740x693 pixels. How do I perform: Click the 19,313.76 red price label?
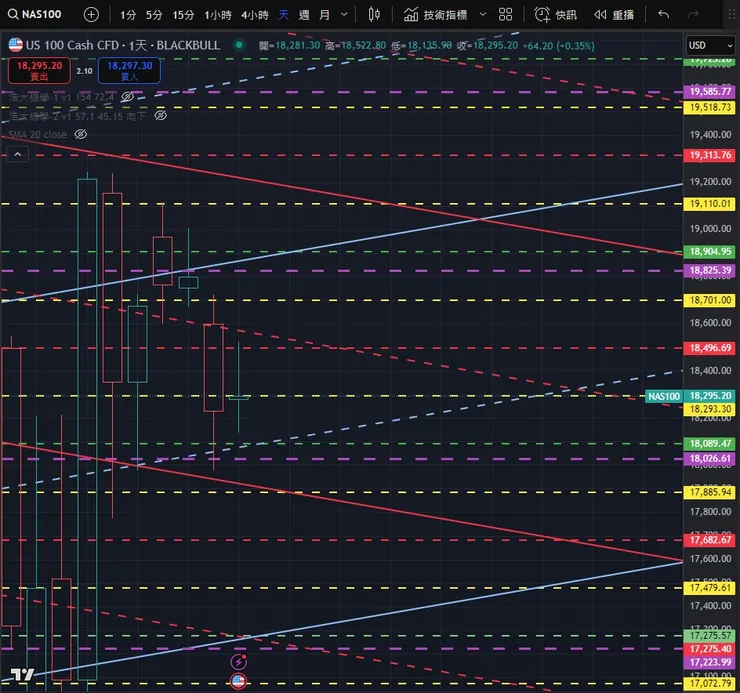pos(710,155)
